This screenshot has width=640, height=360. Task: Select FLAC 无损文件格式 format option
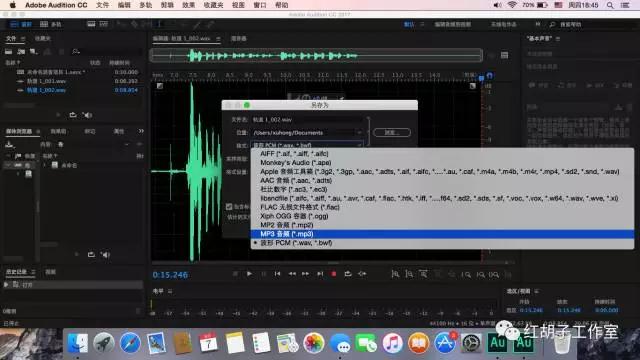click(x=442, y=207)
